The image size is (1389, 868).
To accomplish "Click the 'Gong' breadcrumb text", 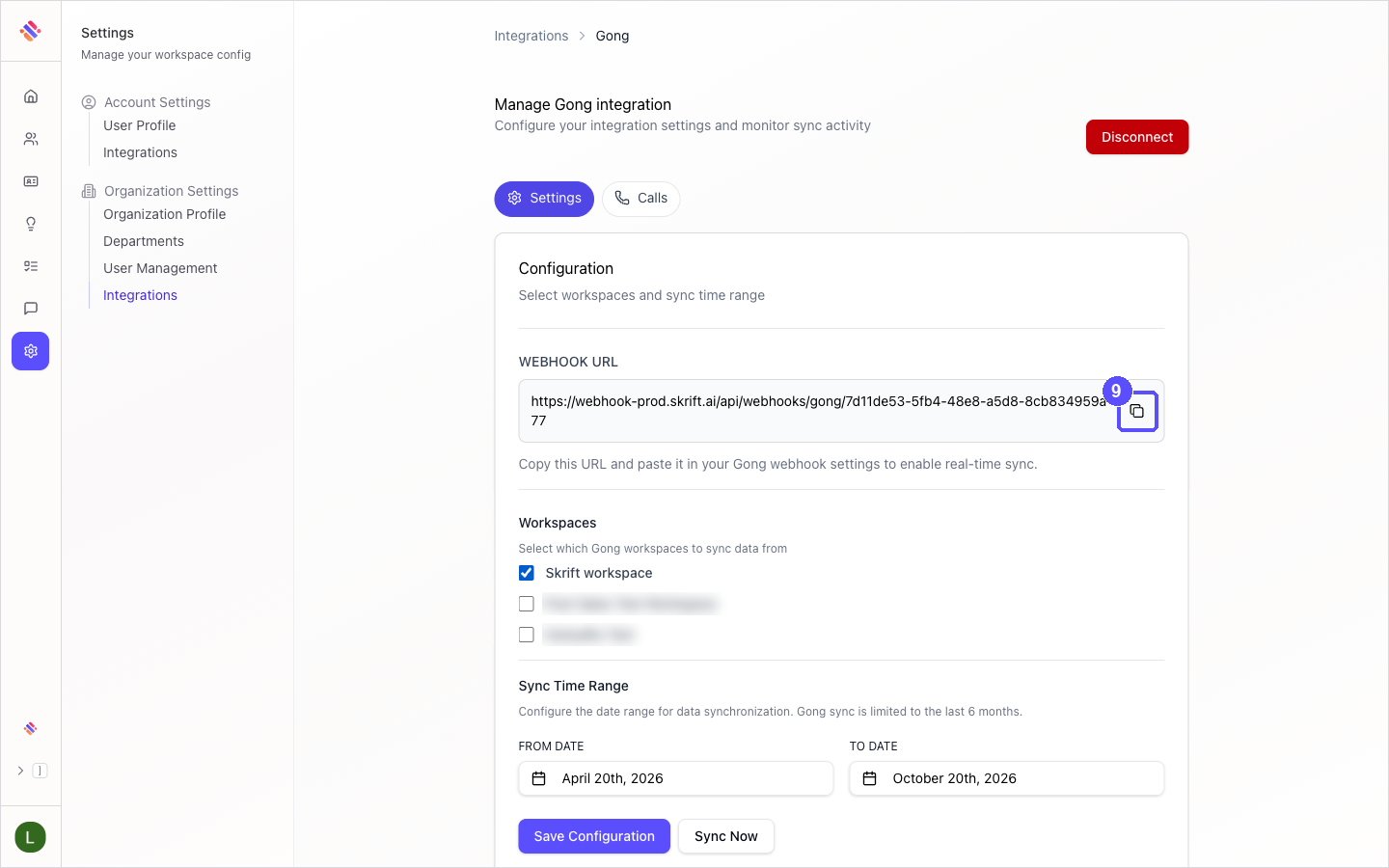I will tap(613, 36).
